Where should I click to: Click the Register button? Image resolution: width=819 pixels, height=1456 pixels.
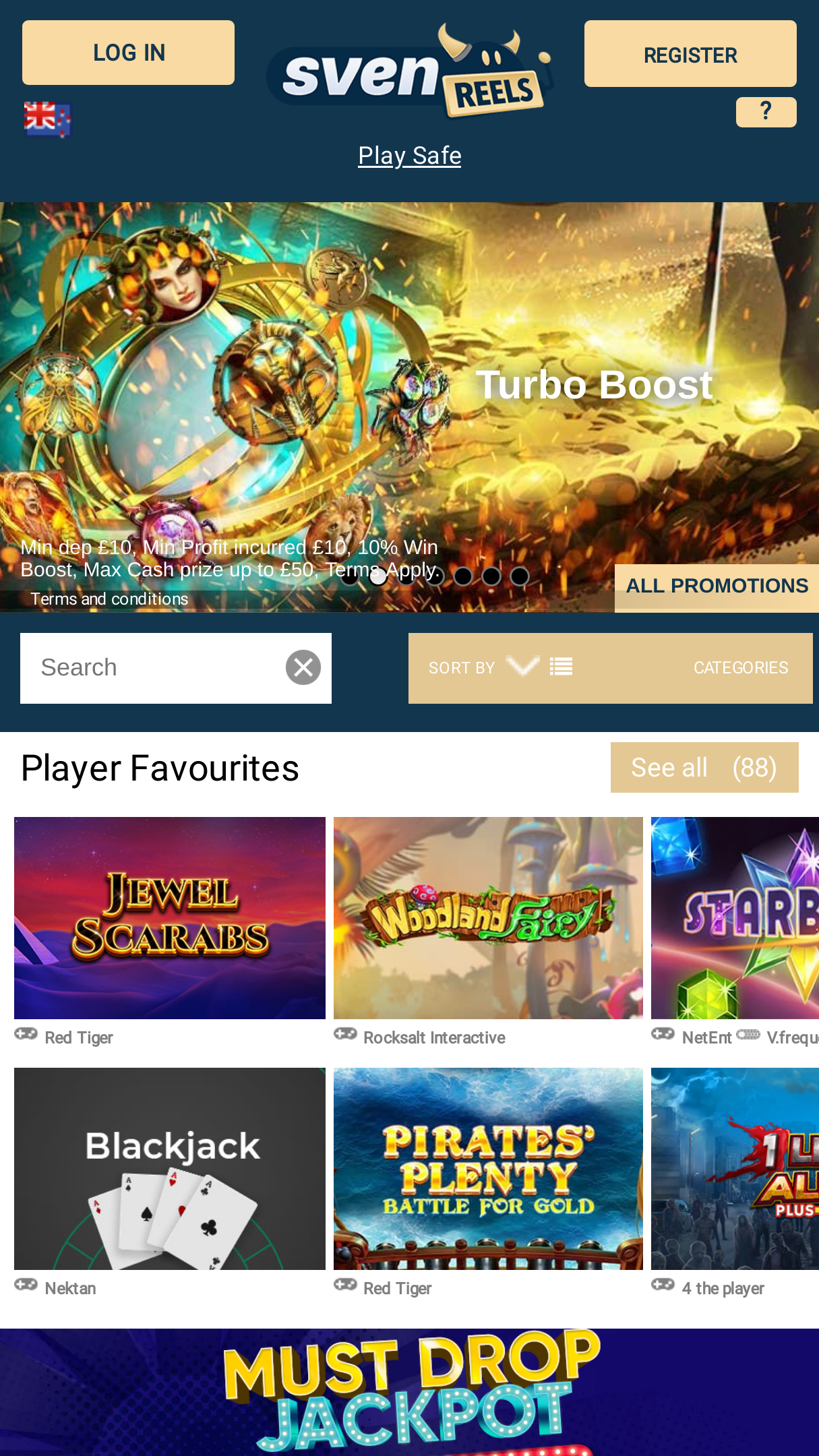pos(690,54)
